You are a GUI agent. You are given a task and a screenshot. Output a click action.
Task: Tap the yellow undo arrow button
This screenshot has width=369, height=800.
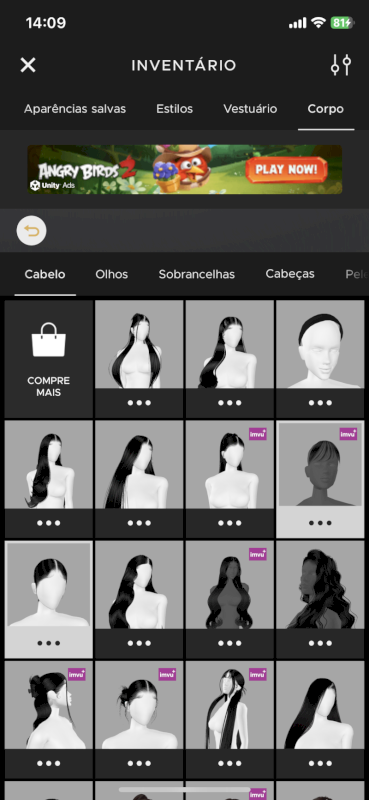(32, 231)
